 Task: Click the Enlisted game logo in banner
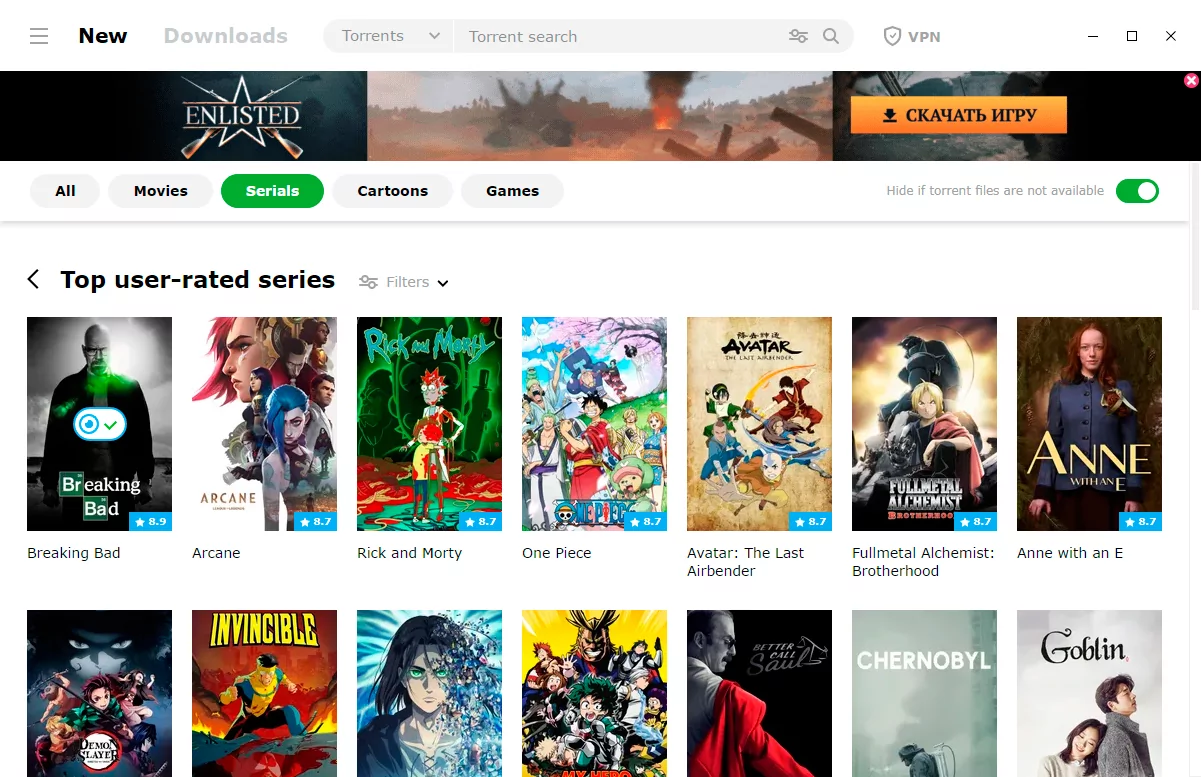pos(241,116)
